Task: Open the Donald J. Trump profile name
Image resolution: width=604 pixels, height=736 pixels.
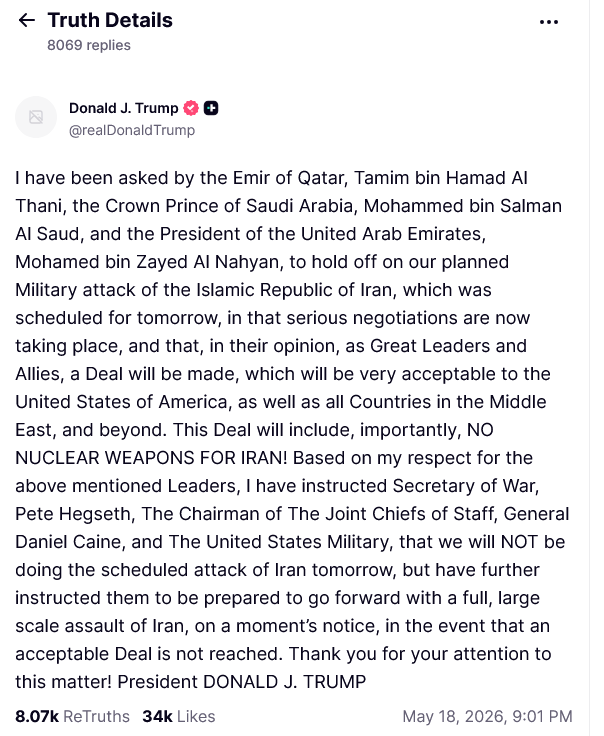Action: (x=123, y=108)
